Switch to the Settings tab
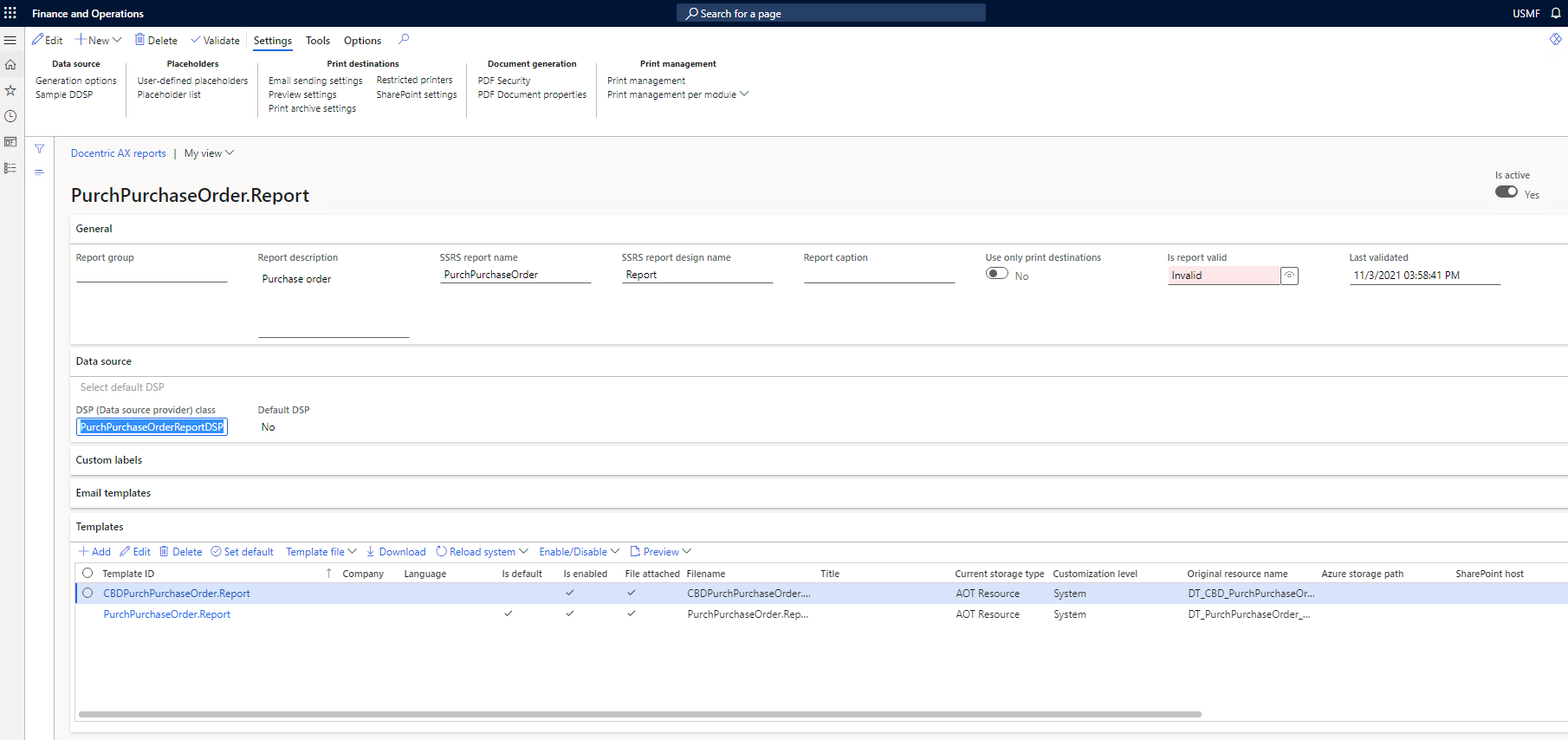The image size is (1568, 740). [273, 41]
